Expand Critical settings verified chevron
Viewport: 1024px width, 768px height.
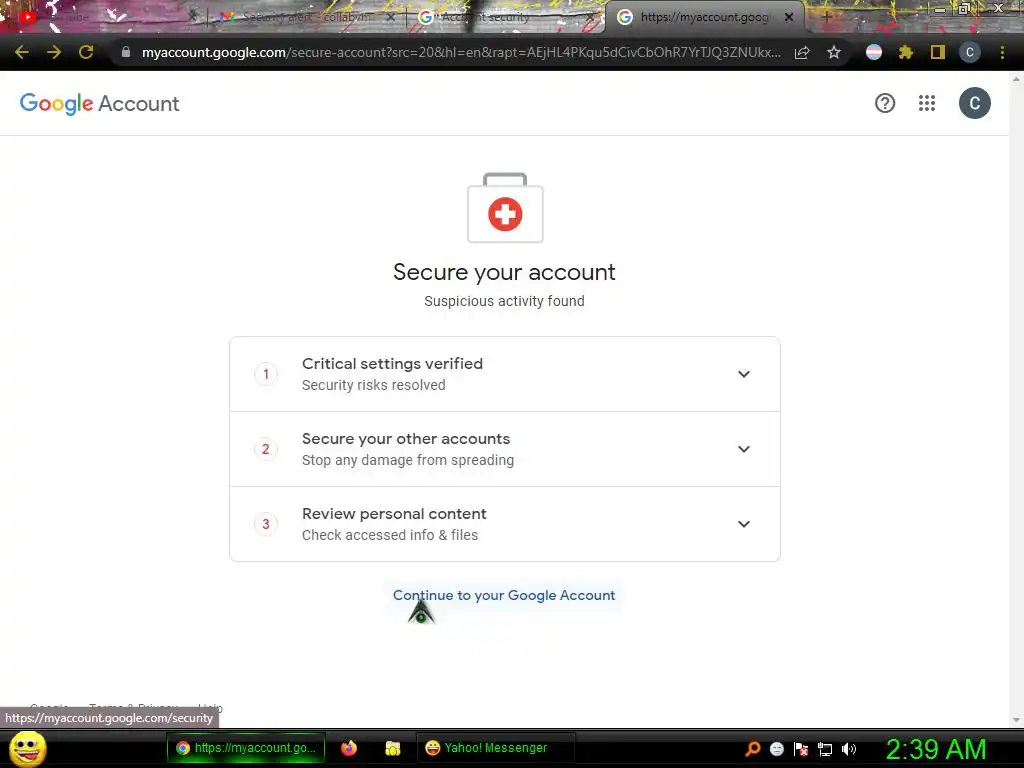tap(744, 374)
